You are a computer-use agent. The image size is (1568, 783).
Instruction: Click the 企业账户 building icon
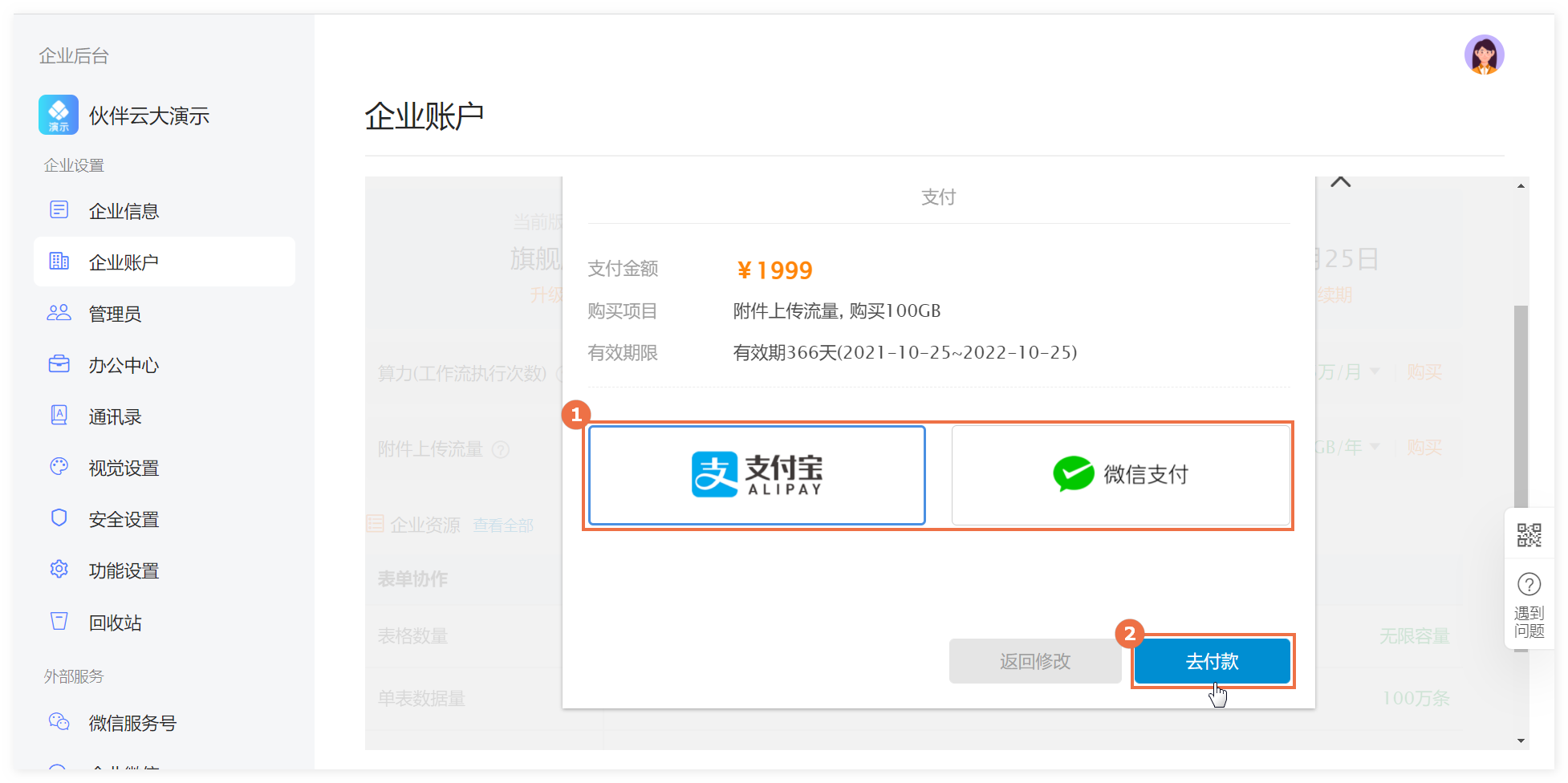pos(59,262)
